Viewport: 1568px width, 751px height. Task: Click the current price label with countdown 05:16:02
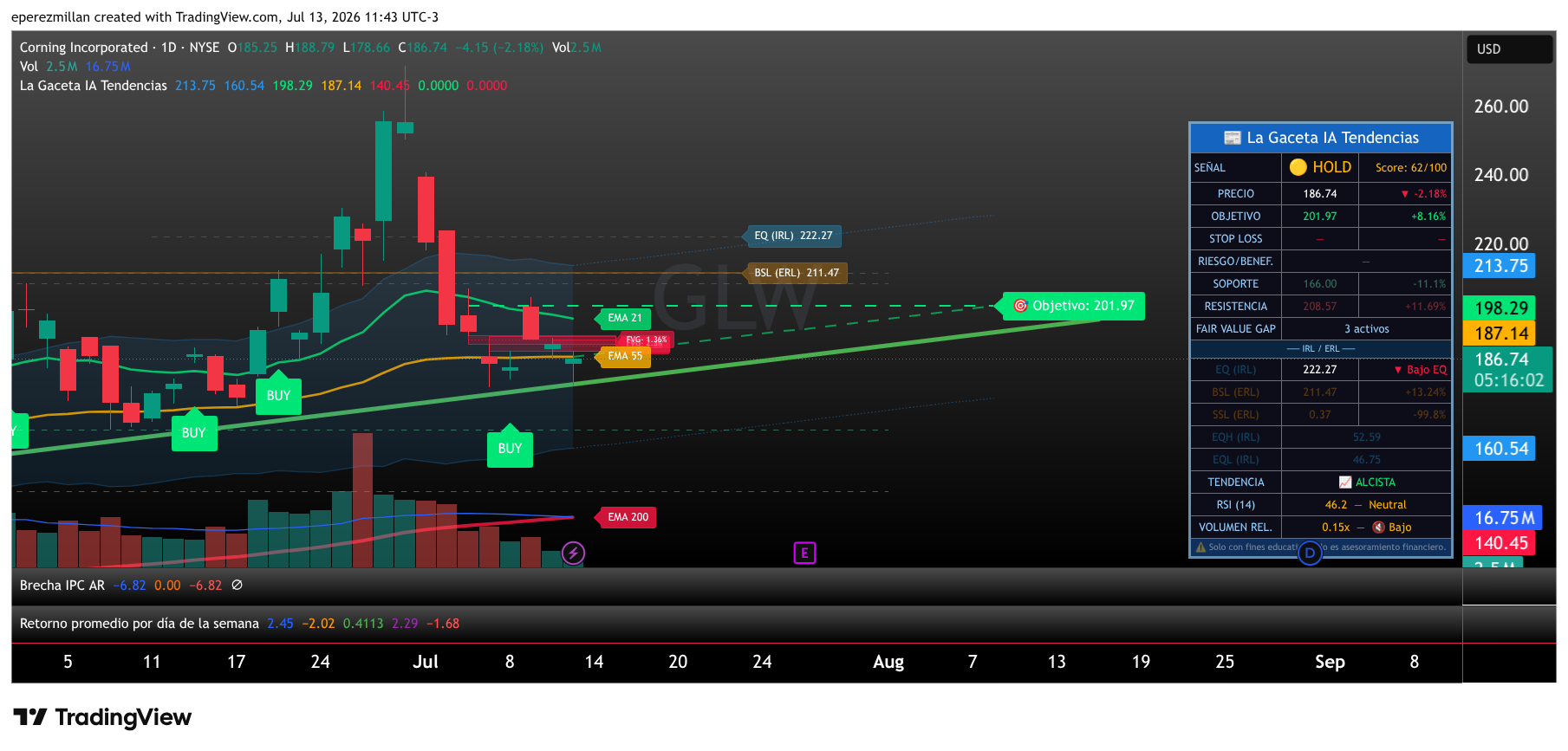coord(1507,370)
